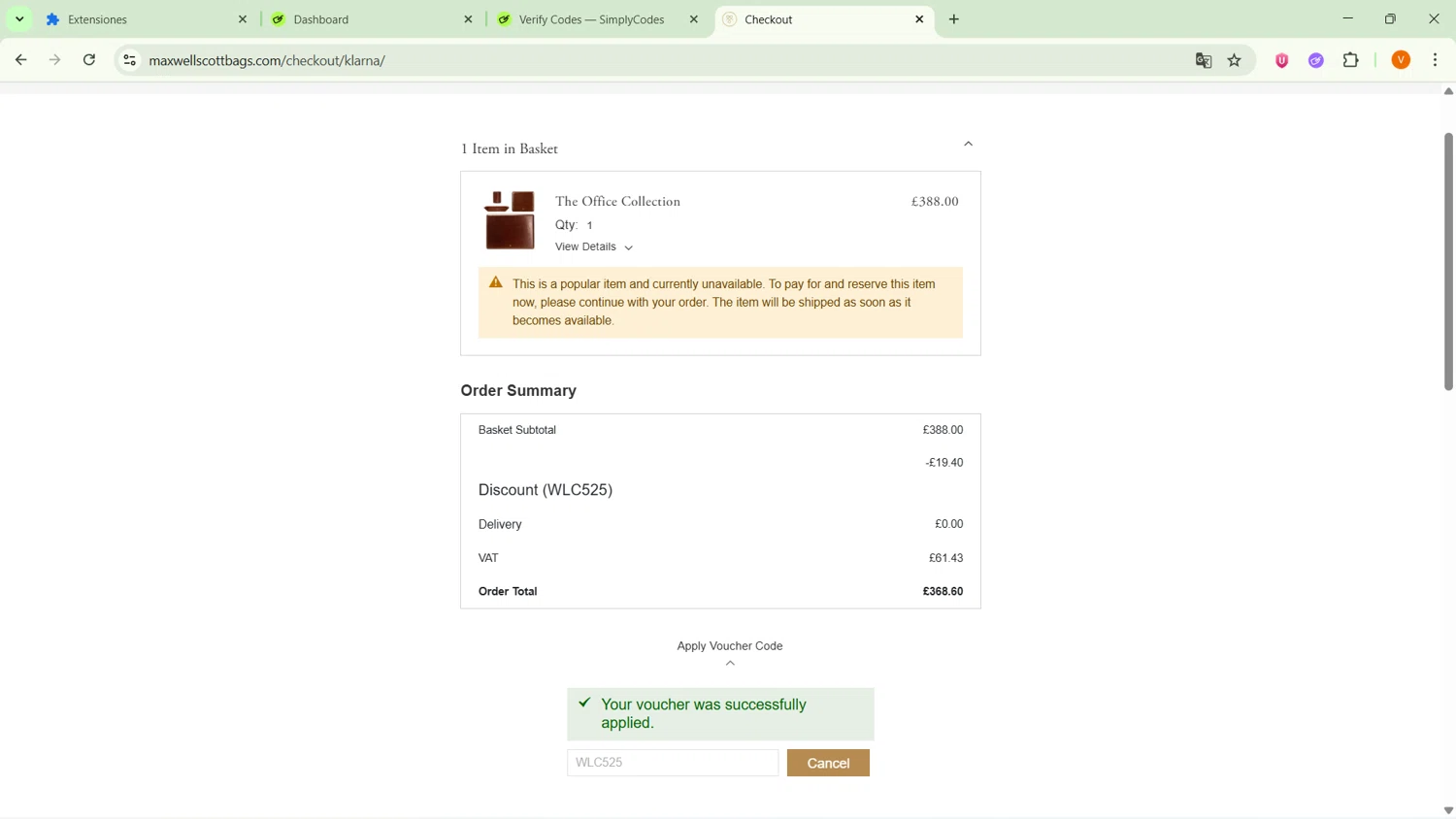The height and width of the screenshot is (819, 1456).
Task: Open the Google Translate icon
Action: point(1204,60)
